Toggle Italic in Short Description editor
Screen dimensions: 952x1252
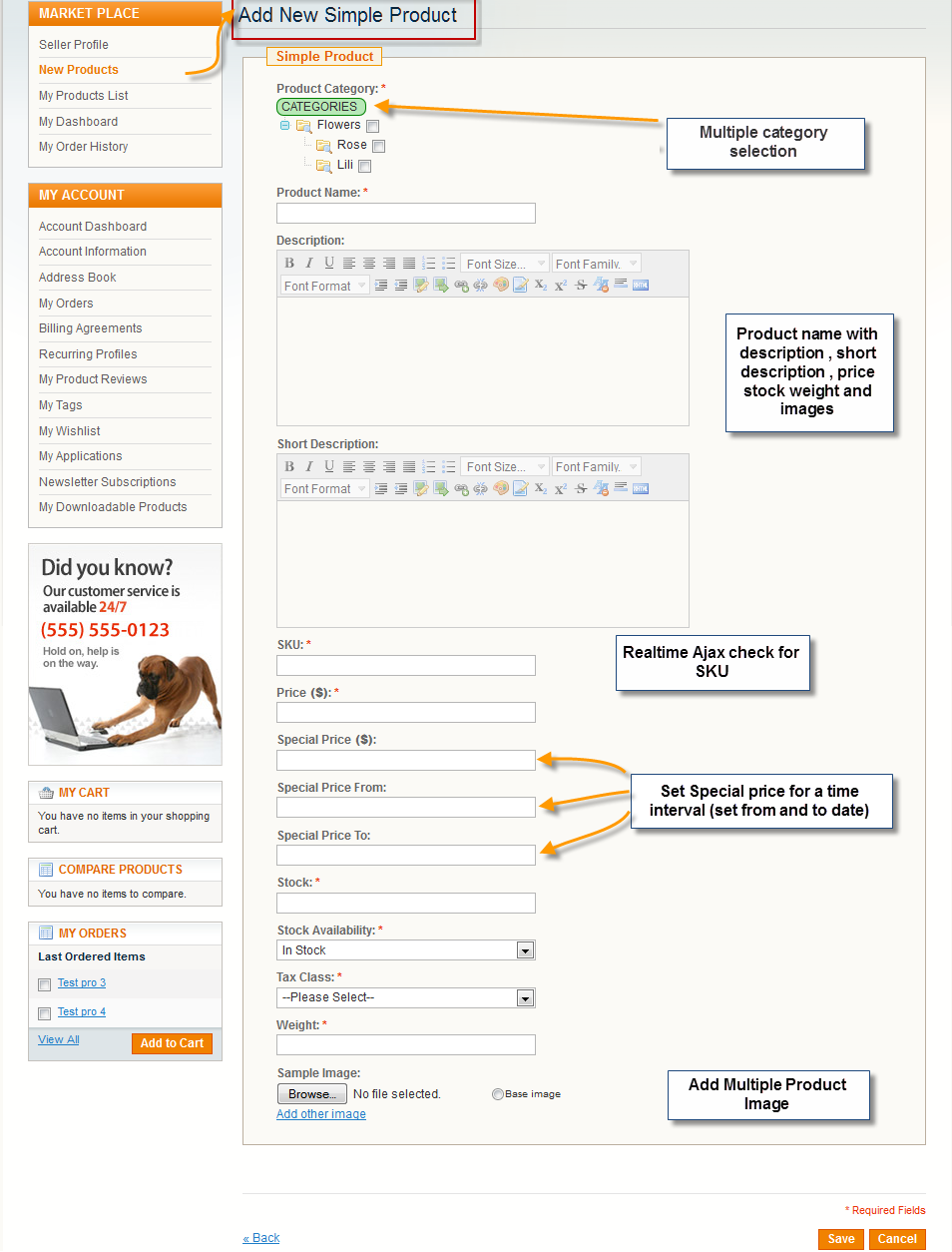309,466
